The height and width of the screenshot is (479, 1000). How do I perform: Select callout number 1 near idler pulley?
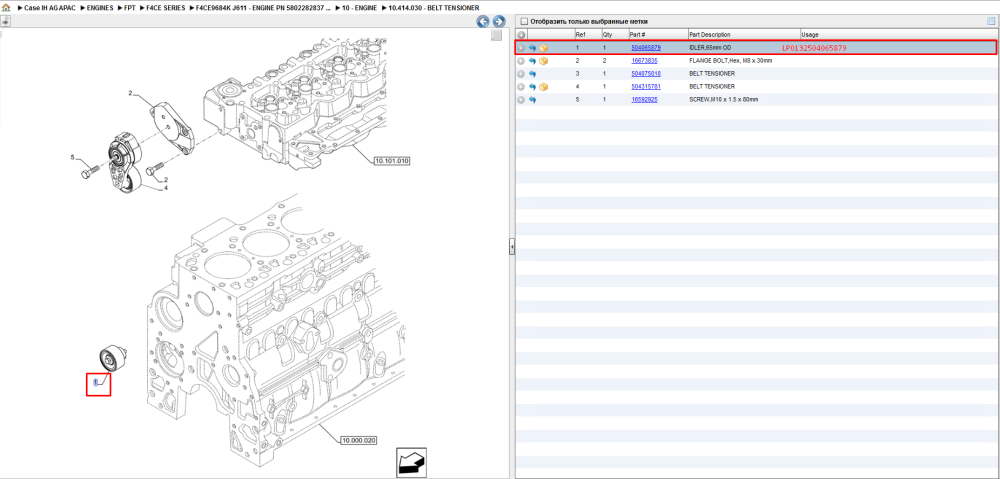96,382
